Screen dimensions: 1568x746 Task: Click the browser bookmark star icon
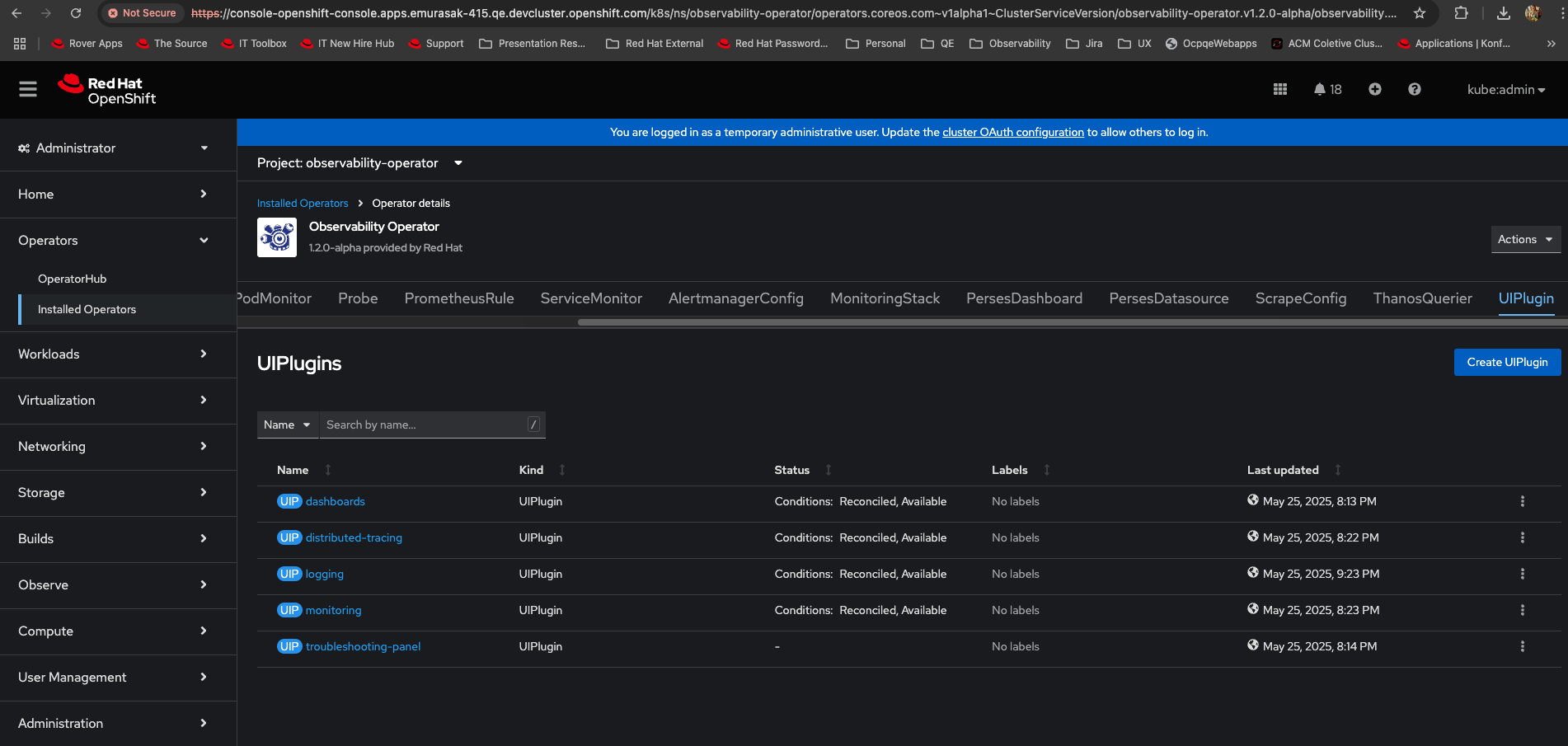(1419, 13)
